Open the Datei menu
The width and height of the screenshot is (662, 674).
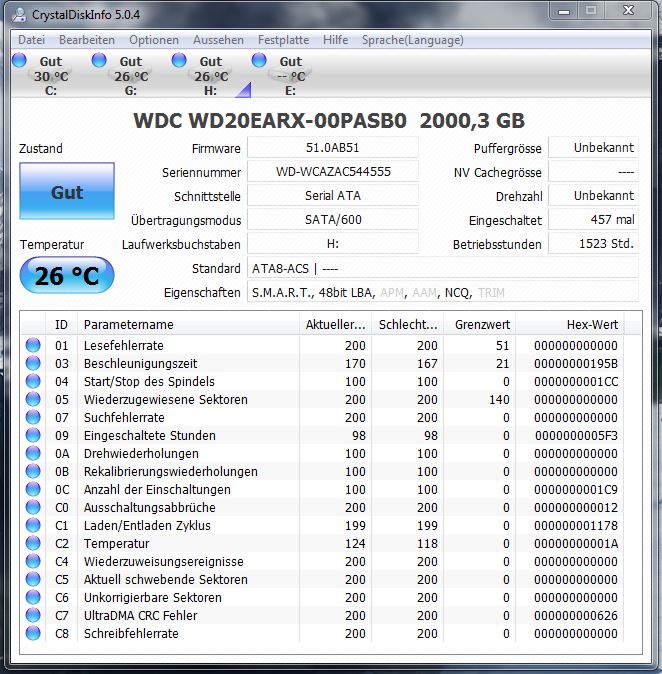(x=31, y=40)
